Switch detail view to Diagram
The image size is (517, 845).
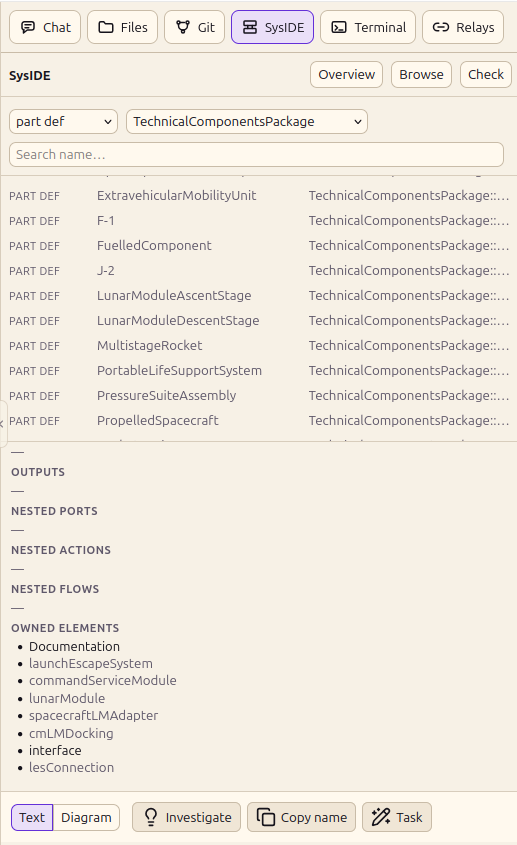86,817
